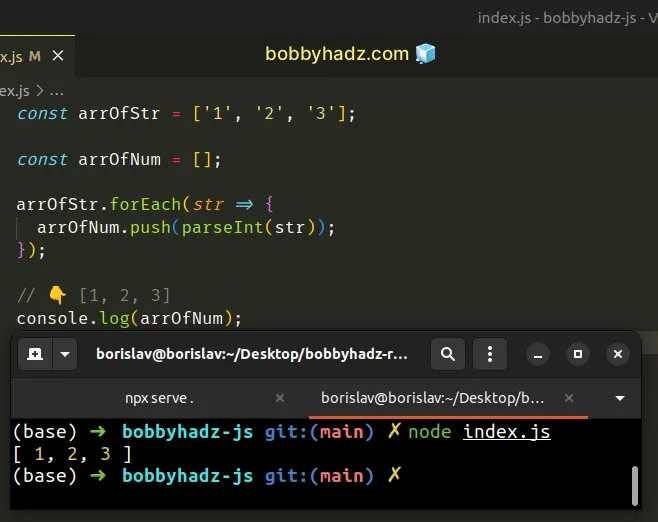Viewport: 658px width, 522px height.
Task: Switch to the 'npx serve .' terminal tab
Action: point(159,398)
